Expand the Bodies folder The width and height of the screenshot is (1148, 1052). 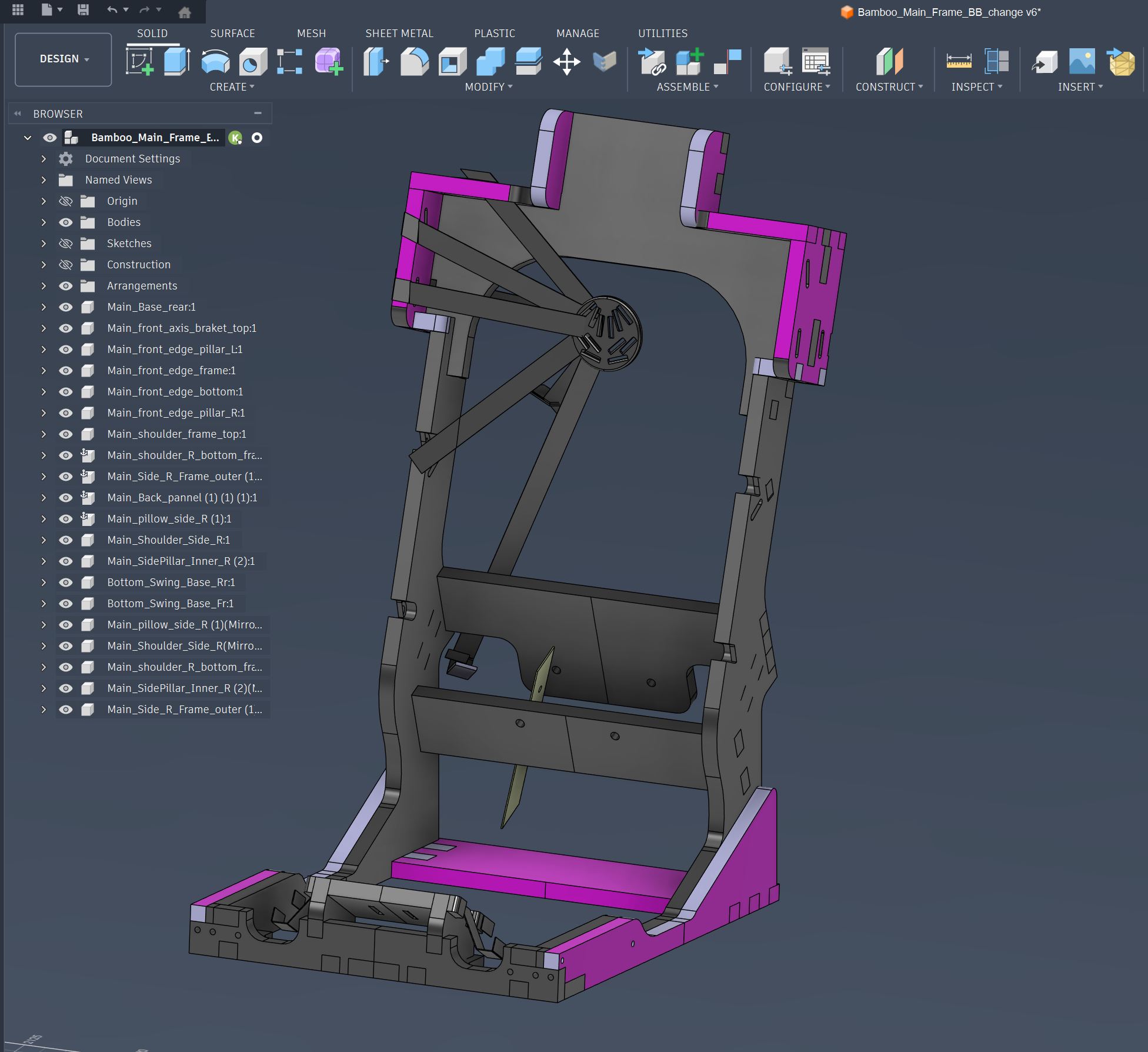(44, 222)
